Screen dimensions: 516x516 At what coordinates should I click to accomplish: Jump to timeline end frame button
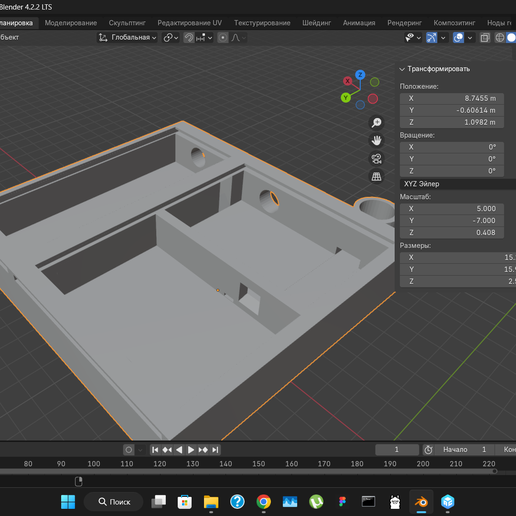click(x=215, y=450)
